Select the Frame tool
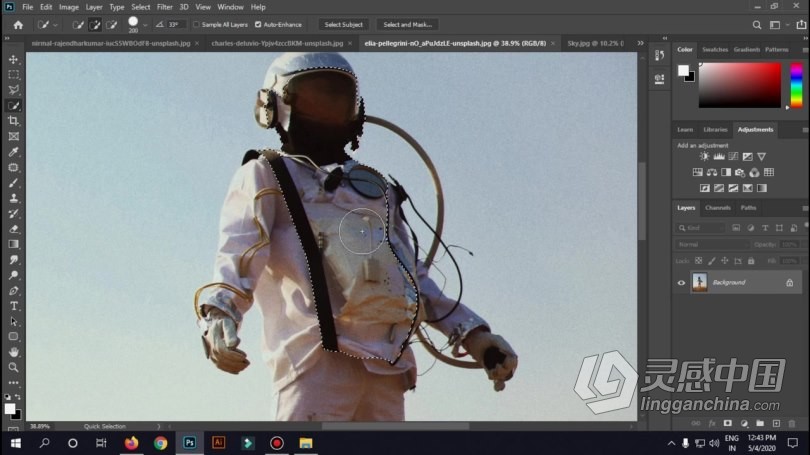The height and width of the screenshot is (455, 810). 14,136
